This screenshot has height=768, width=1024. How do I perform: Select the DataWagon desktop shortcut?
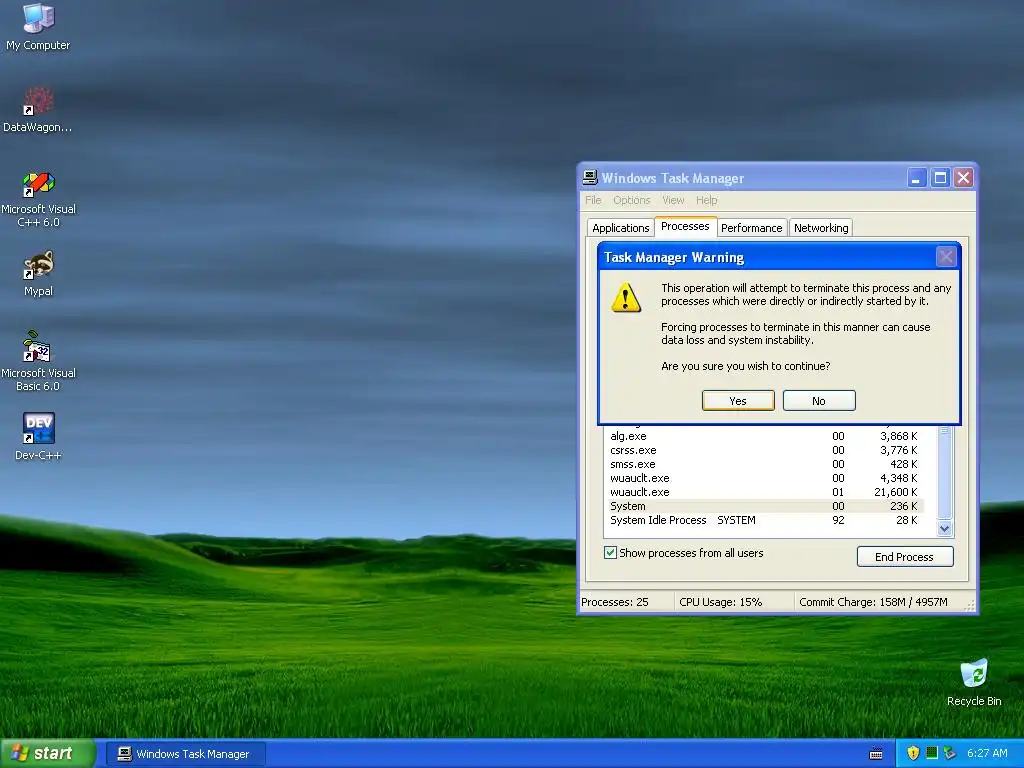38,110
